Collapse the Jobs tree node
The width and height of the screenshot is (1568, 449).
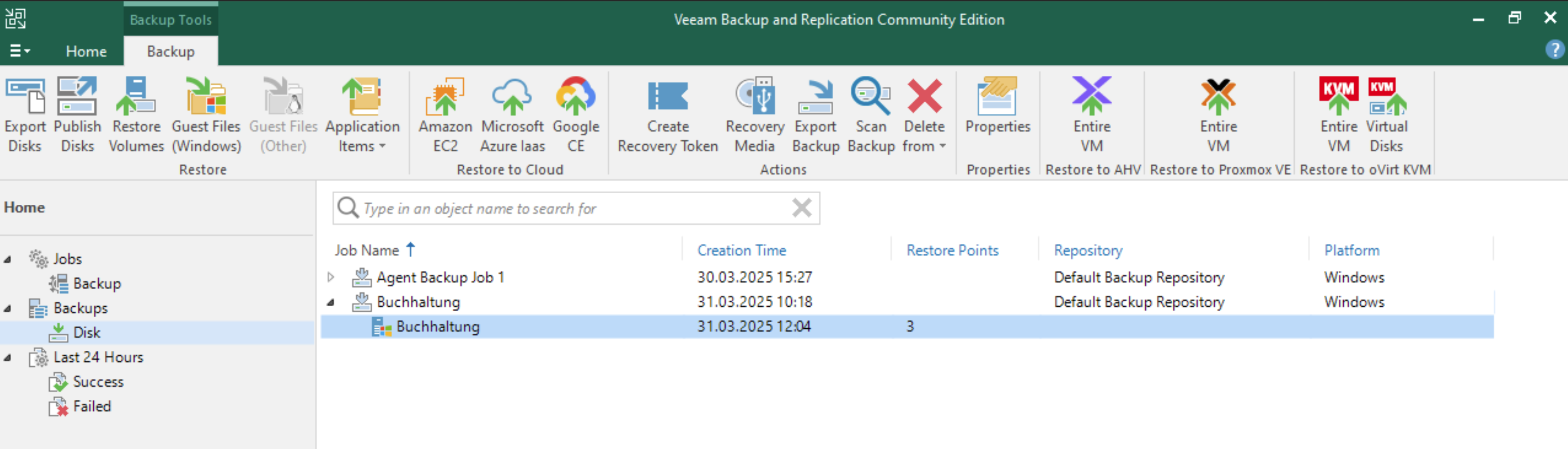[8, 259]
